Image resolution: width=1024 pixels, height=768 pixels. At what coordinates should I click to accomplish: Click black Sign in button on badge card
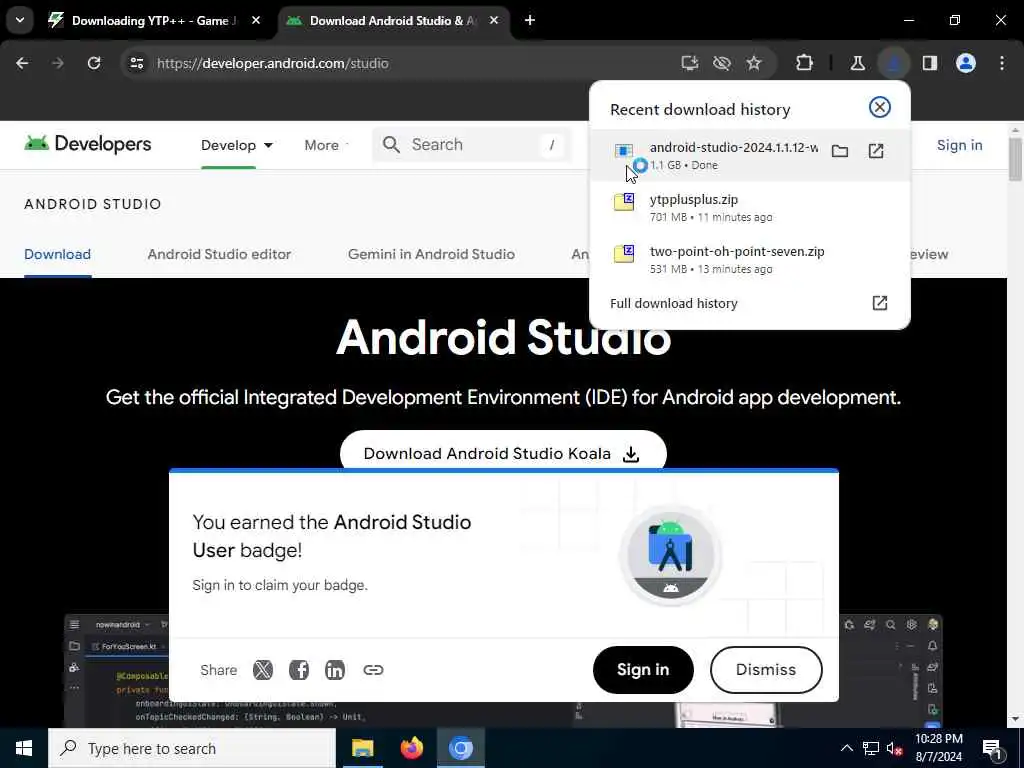(643, 670)
